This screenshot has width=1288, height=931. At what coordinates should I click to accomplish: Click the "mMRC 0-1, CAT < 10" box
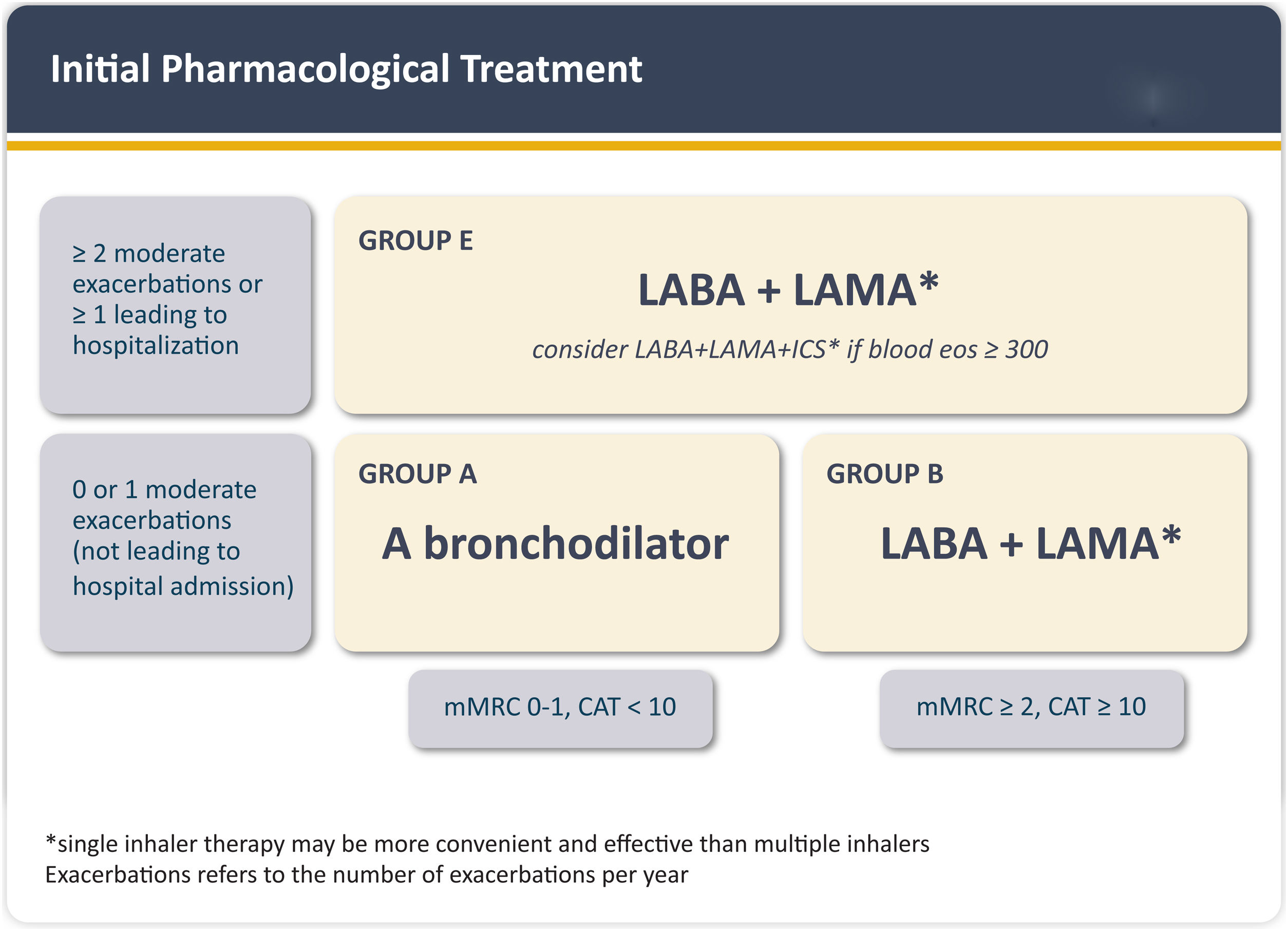click(560, 707)
